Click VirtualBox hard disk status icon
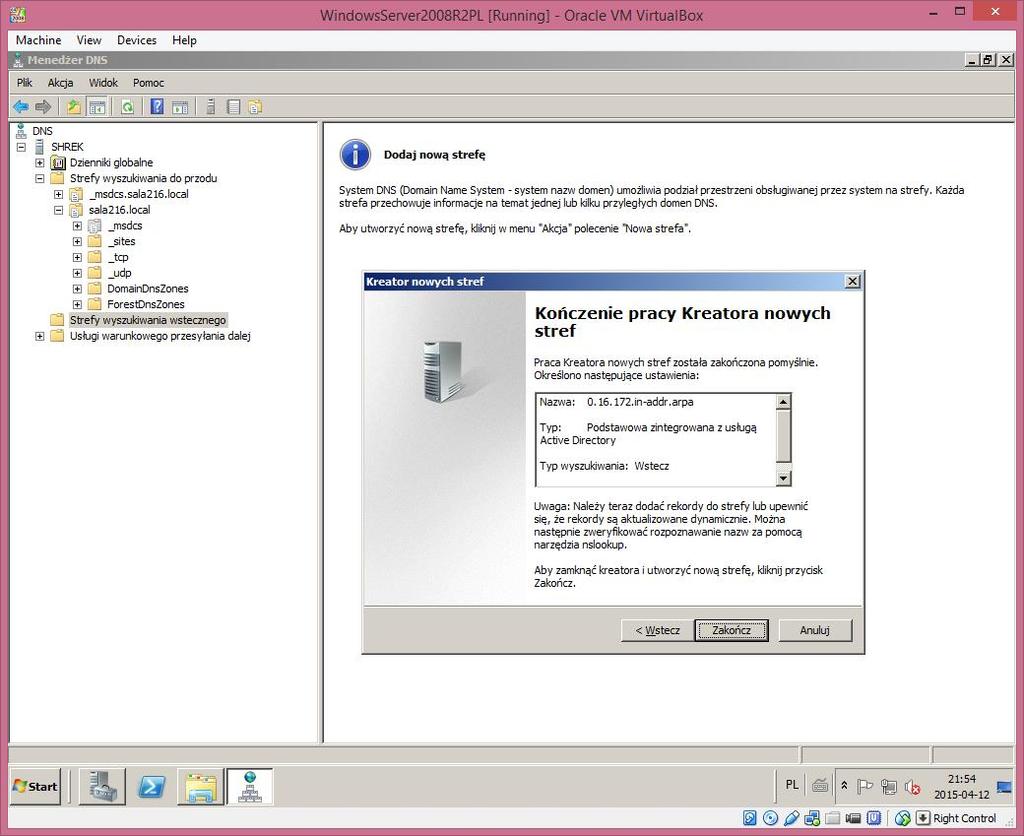 pos(750,818)
